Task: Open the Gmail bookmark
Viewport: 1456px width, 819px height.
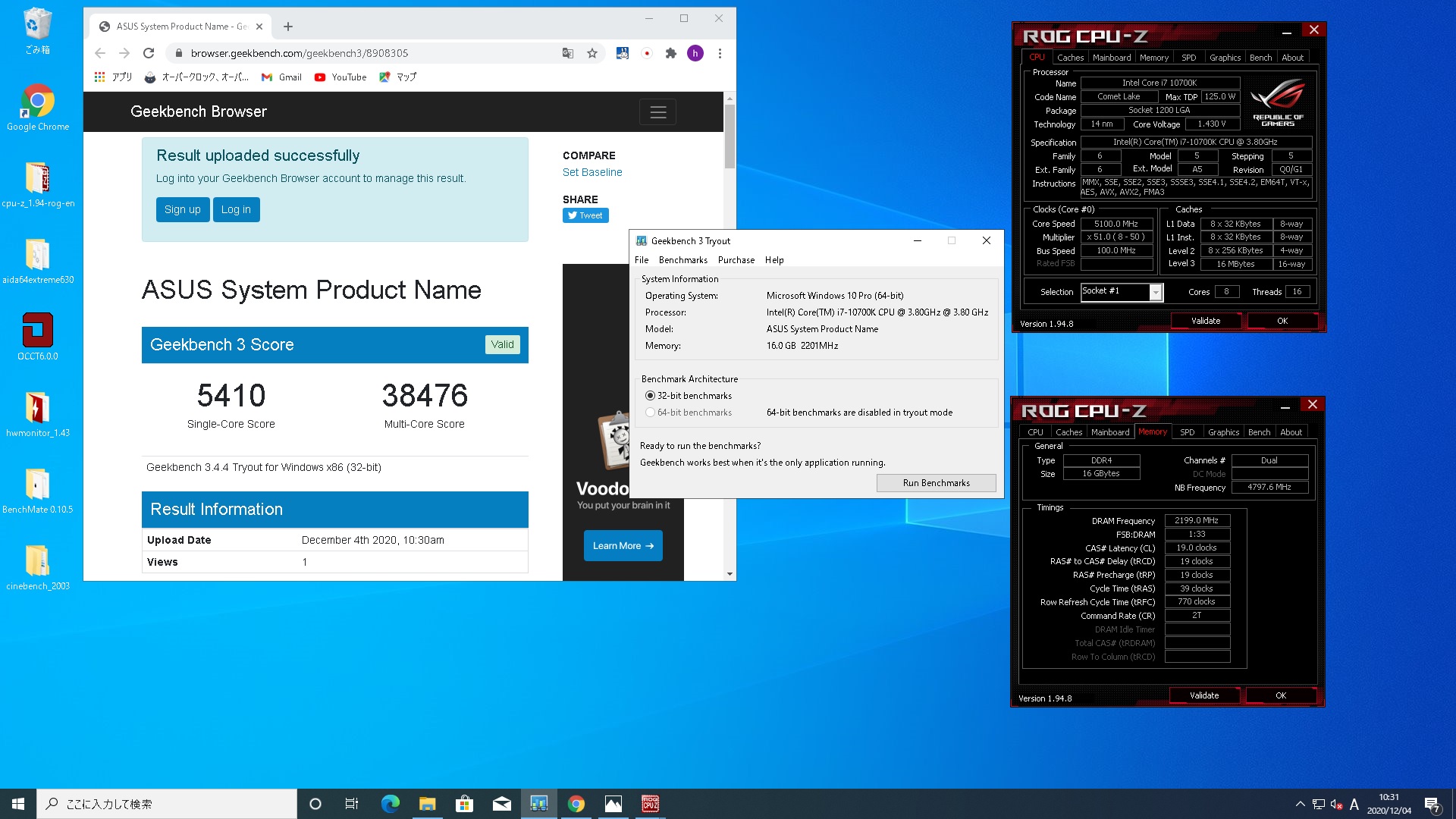Action: click(281, 77)
